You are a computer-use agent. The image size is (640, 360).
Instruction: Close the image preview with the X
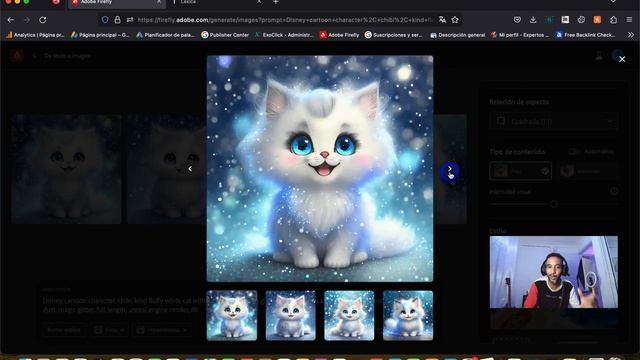(x=622, y=59)
